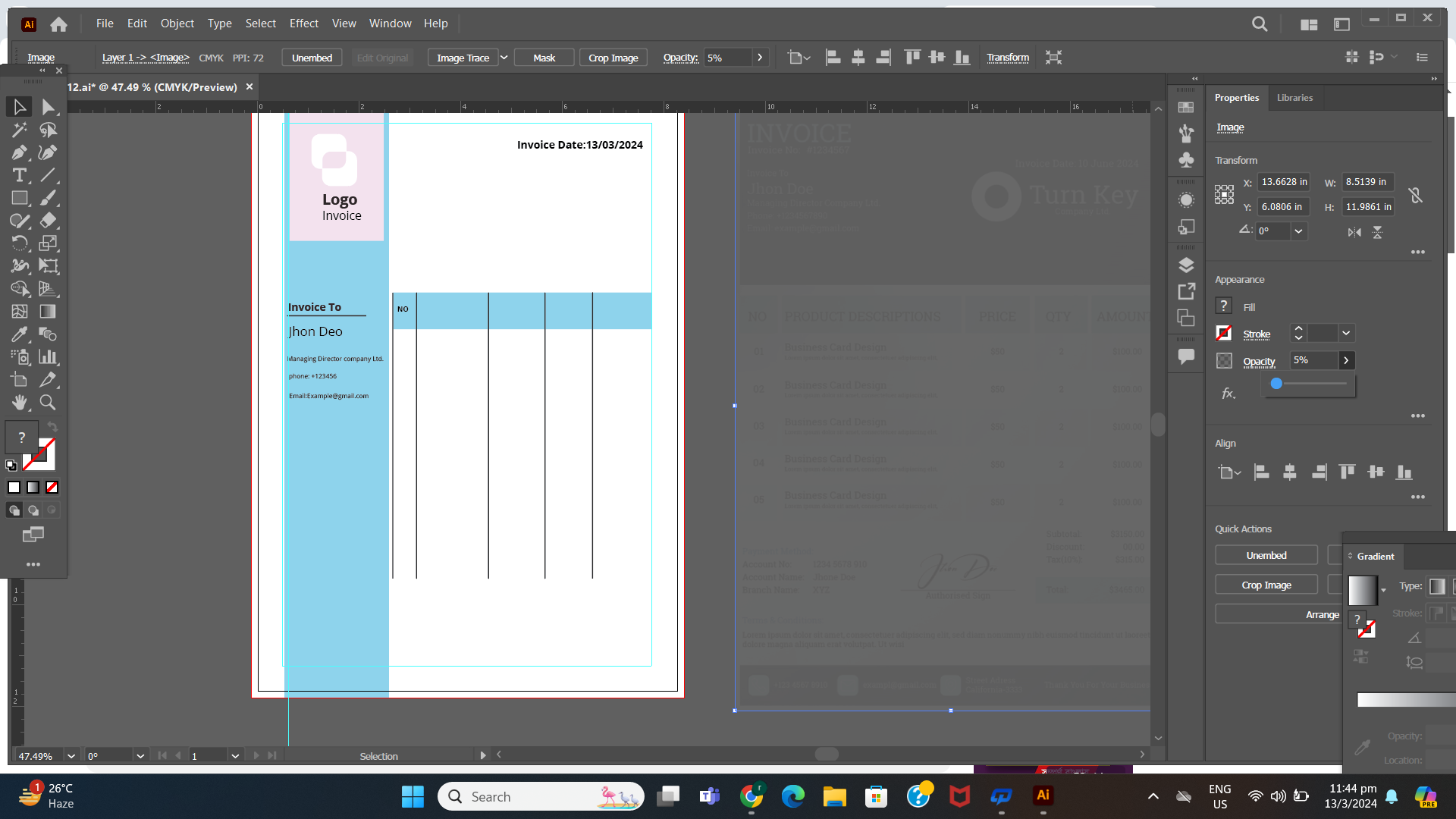
Task: Select the Draw Normal mode icon
Action: point(14,510)
